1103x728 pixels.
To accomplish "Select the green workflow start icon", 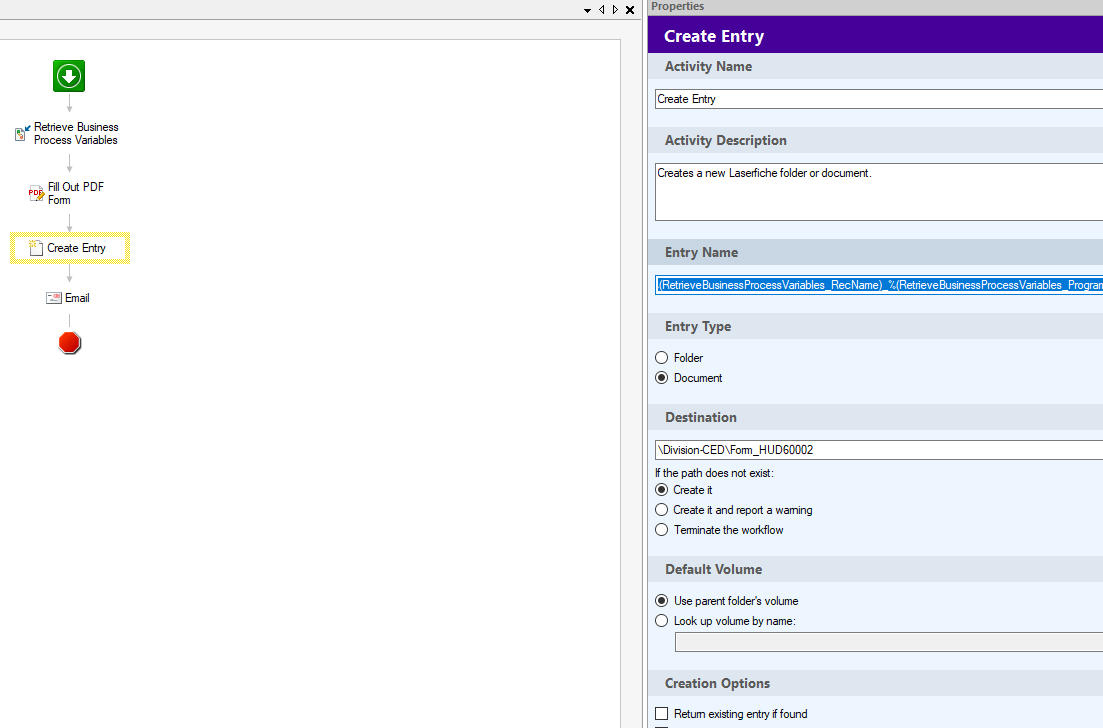I will [x=69, y=76].
